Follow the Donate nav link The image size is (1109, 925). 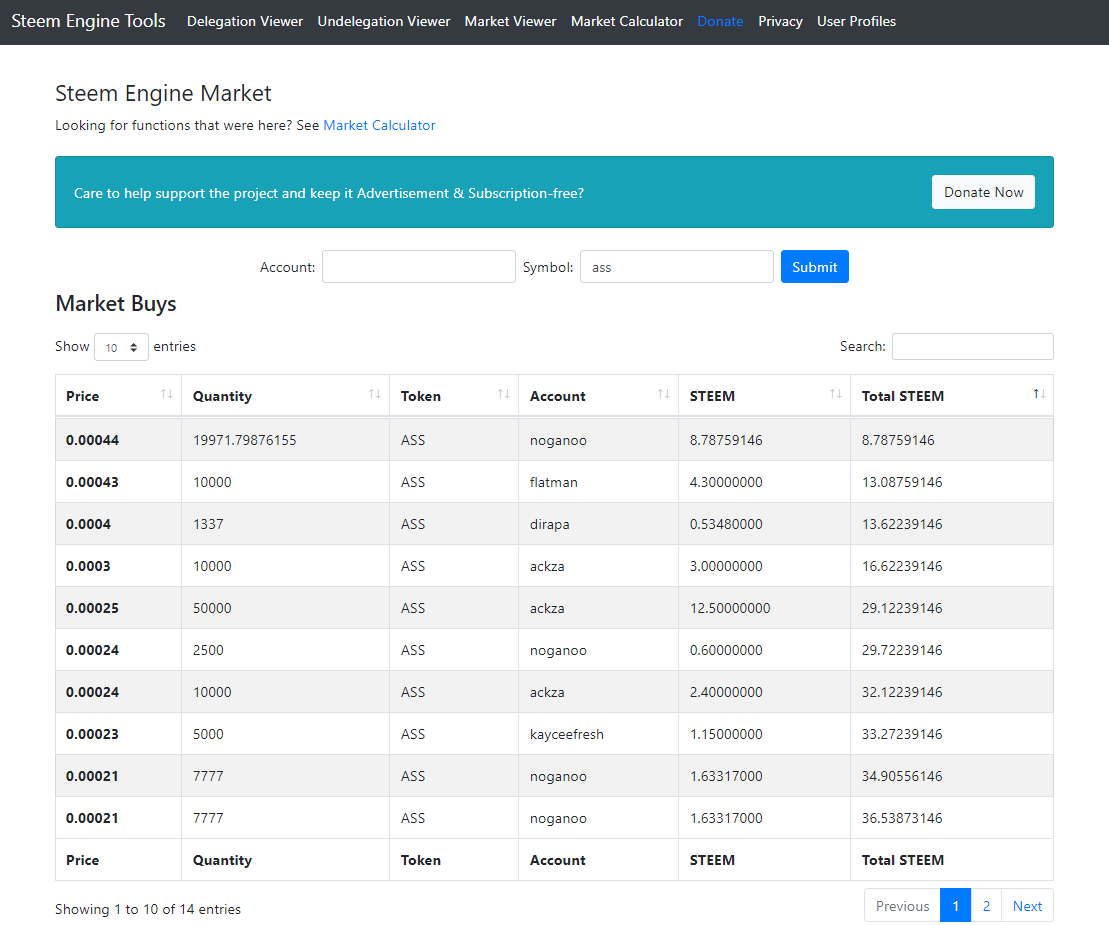pos(720,21)
